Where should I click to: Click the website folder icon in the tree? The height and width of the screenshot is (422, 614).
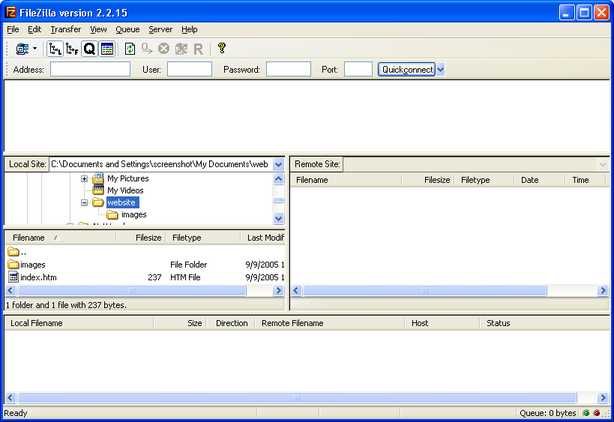pos(98,202)
